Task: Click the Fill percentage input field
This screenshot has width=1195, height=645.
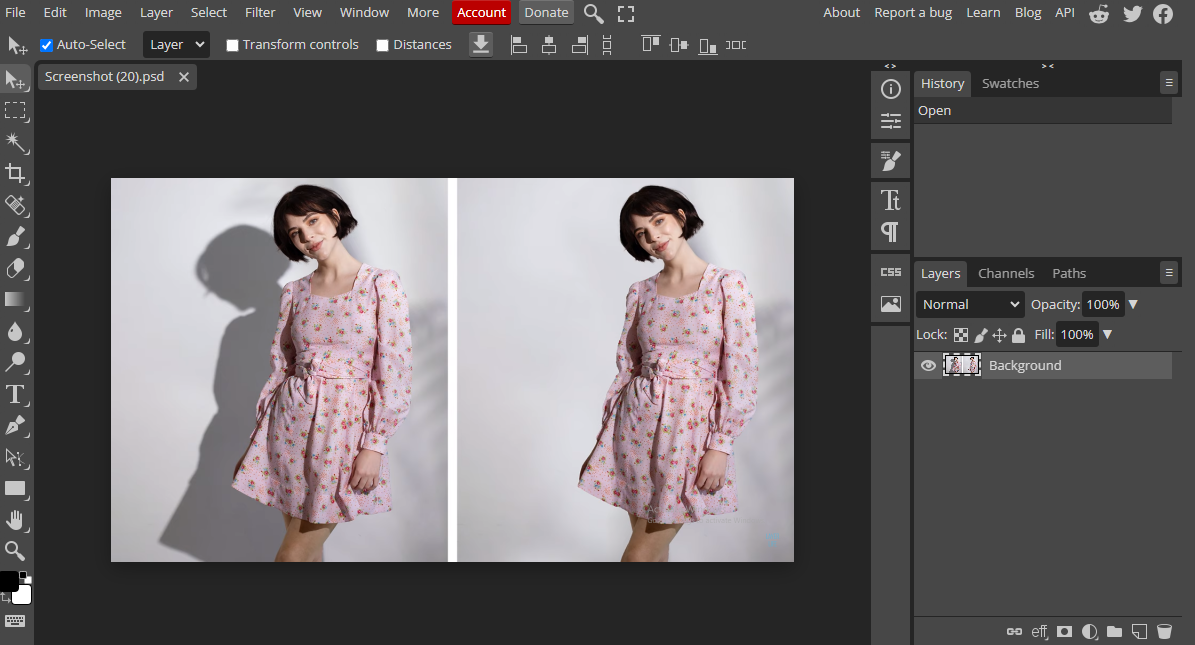Action: (x=1077, y=334)
